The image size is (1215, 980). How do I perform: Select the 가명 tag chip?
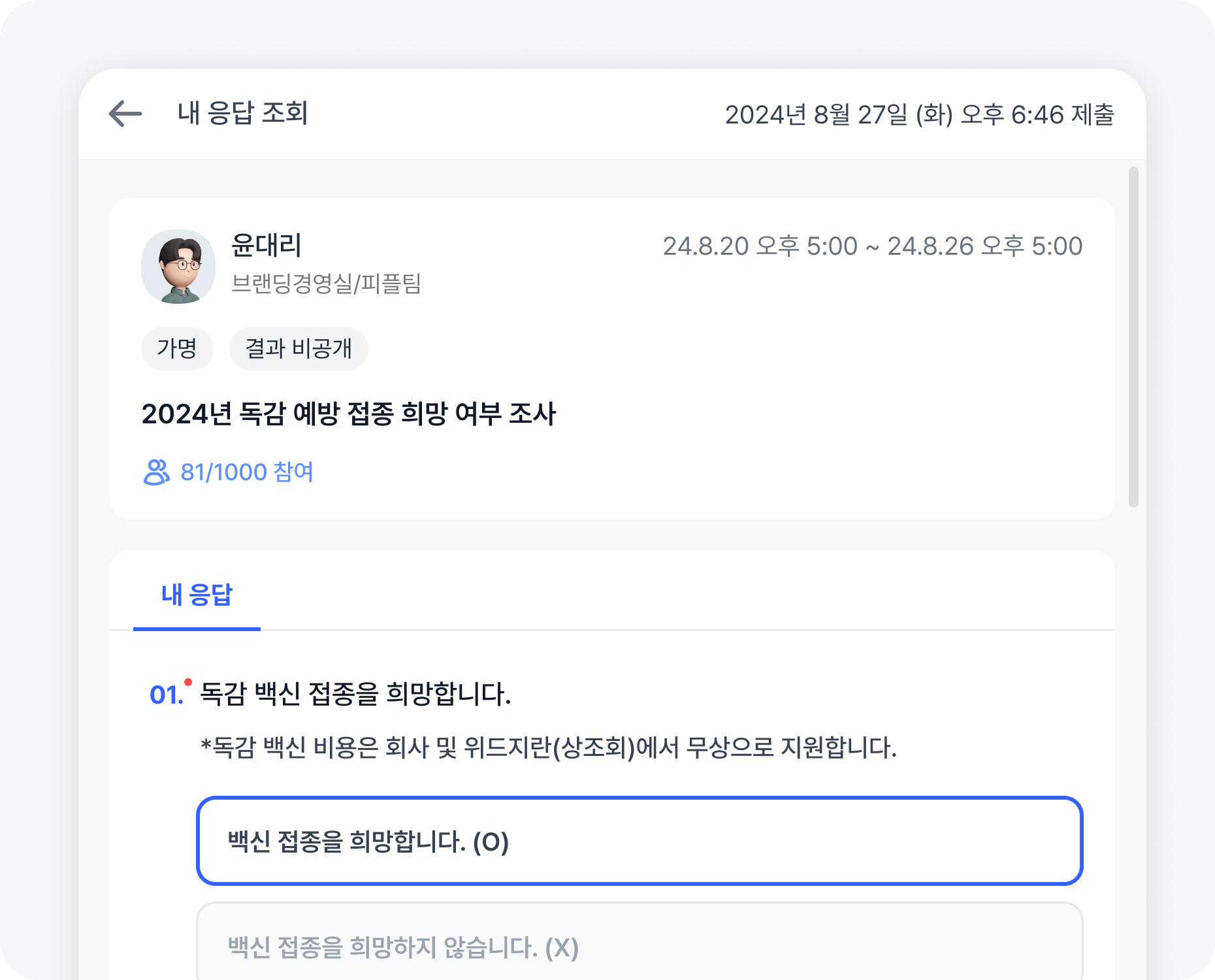[177, 349]
